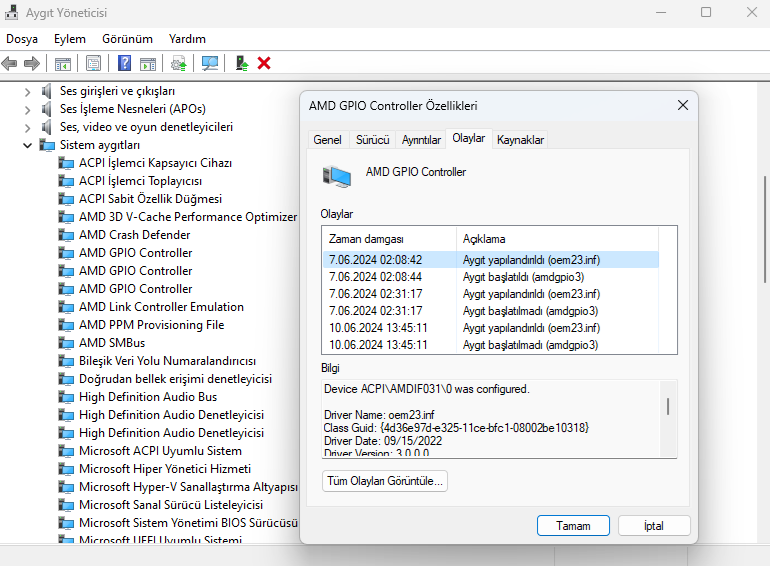Viewport: 770px width, 566px height.
Task: Select Doğrudan bellek erişimi denetleyicisi
Action: click(x=175, y=379)
